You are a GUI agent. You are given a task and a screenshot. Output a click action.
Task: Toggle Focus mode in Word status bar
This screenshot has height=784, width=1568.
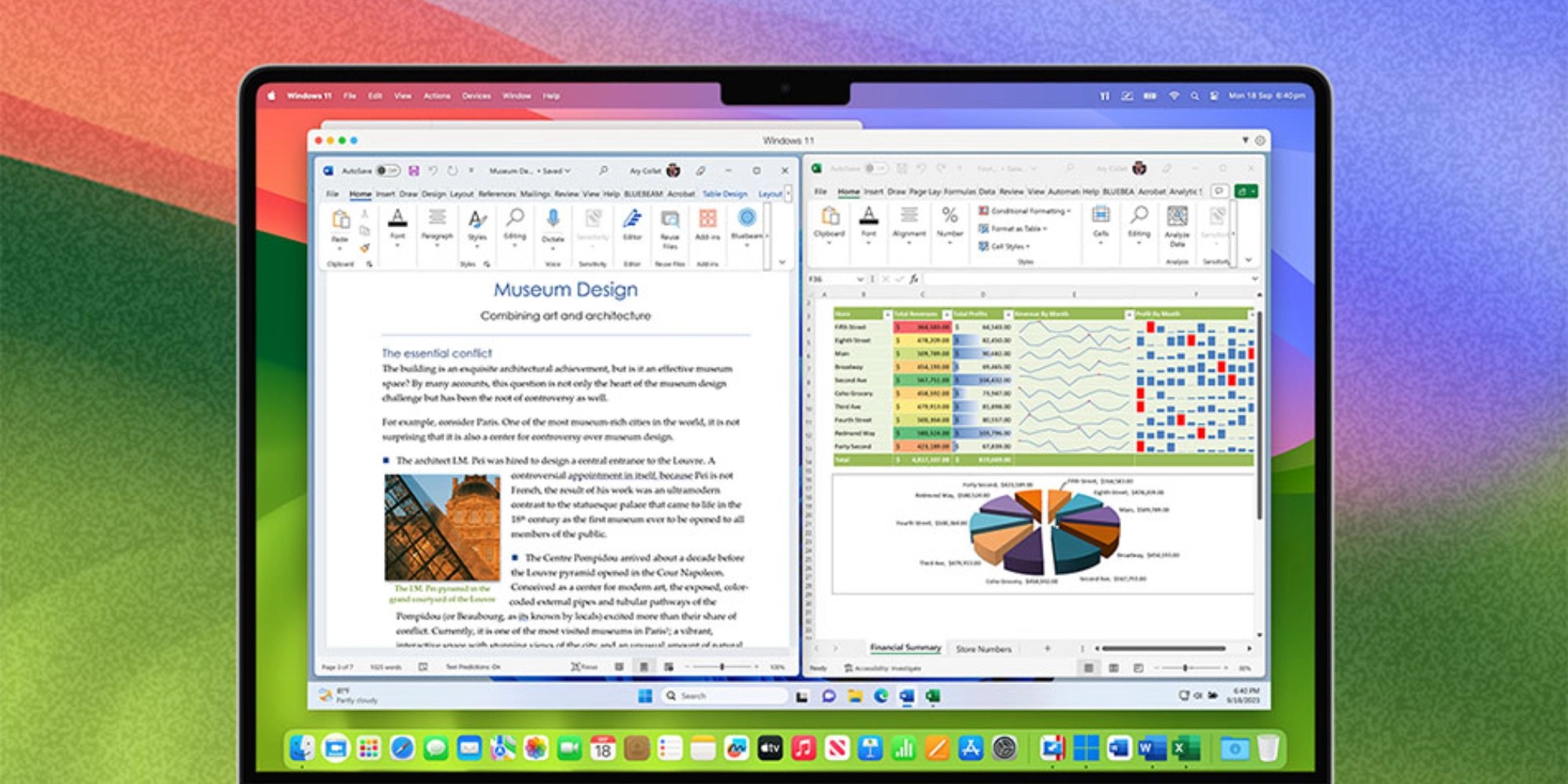[x=583, y=666]
